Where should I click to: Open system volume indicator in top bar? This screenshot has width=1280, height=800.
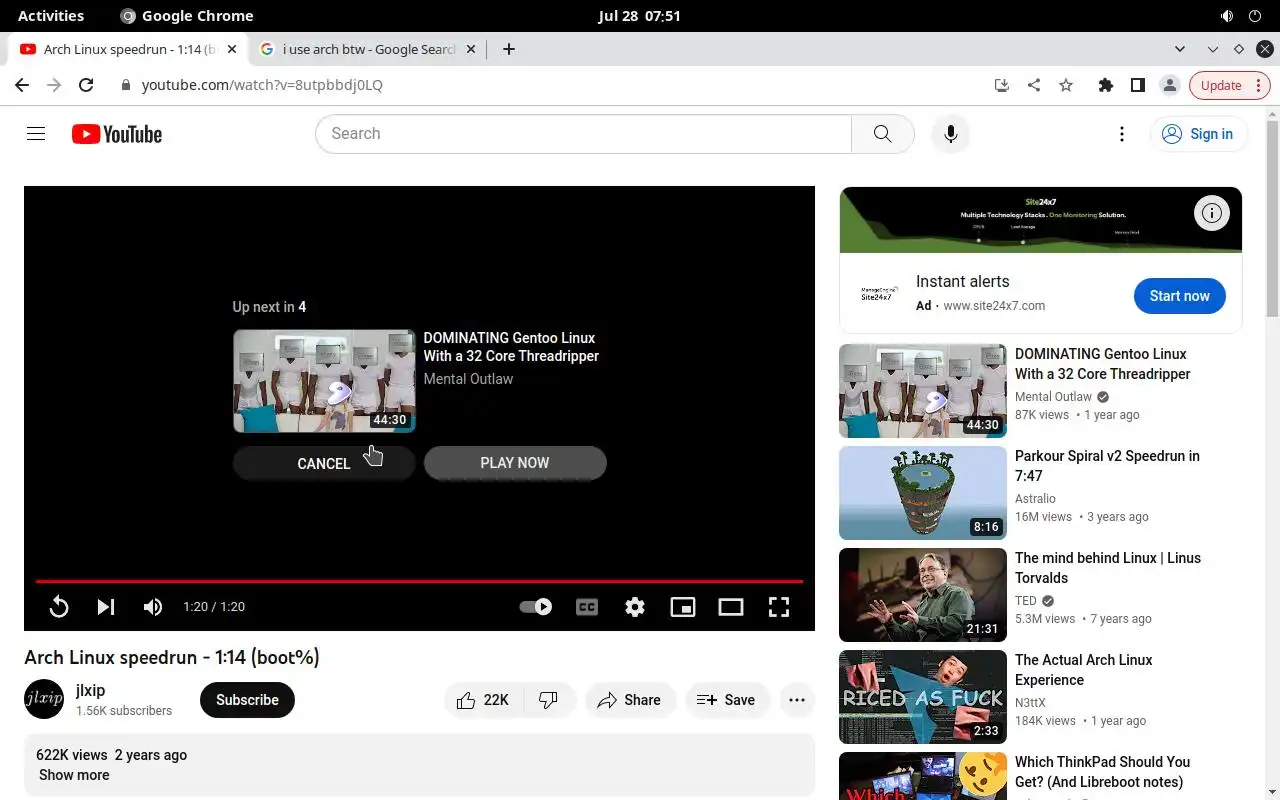click(1227, 16)
